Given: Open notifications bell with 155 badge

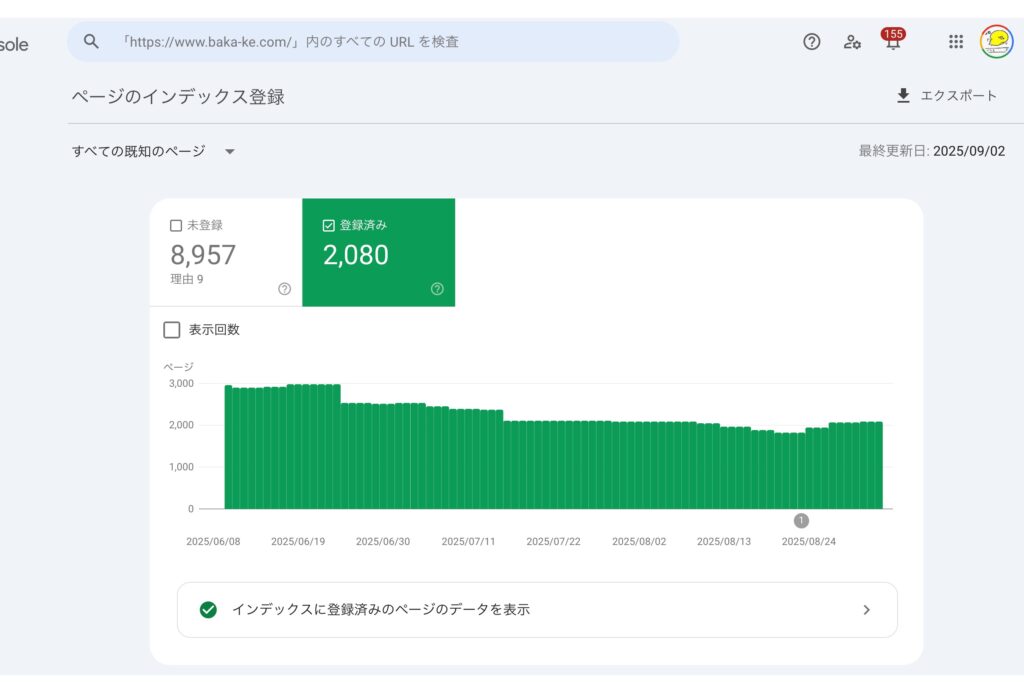Looking at the screenshot, I should pyautogui.click(x=892, y=42).
